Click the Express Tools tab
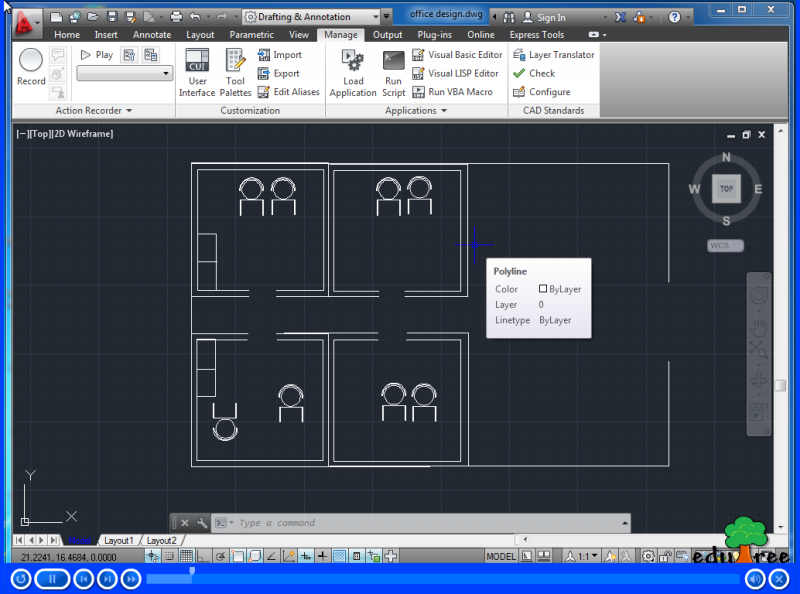 point(537,35)
